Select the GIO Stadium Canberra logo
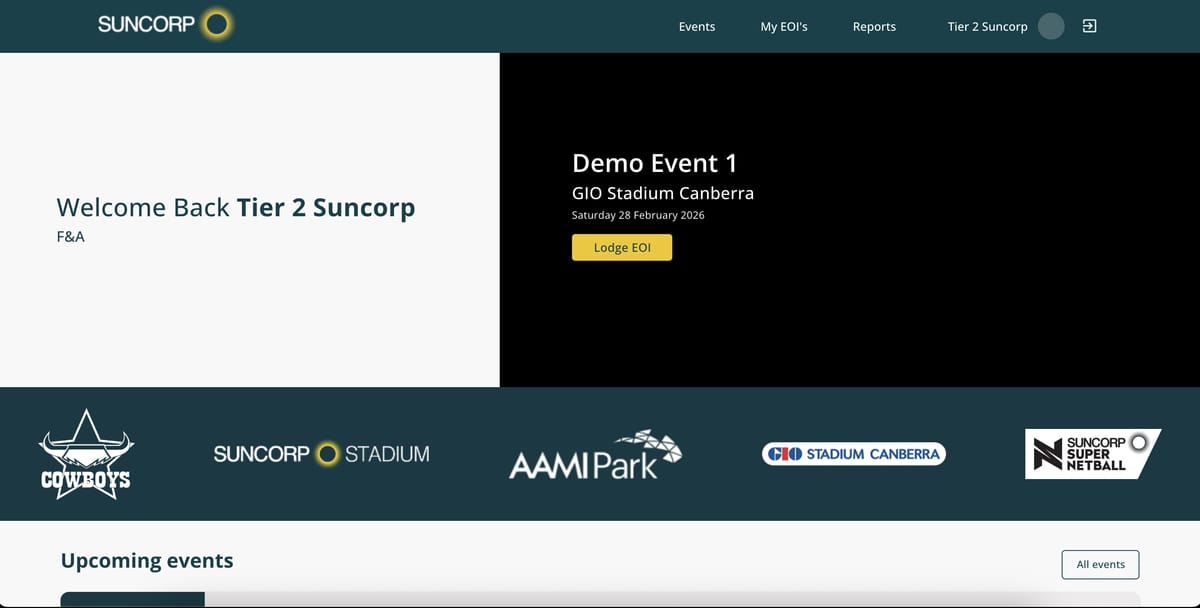Image resolution: width=1200 pixels, height=608 pixels. tap(854, 454)
